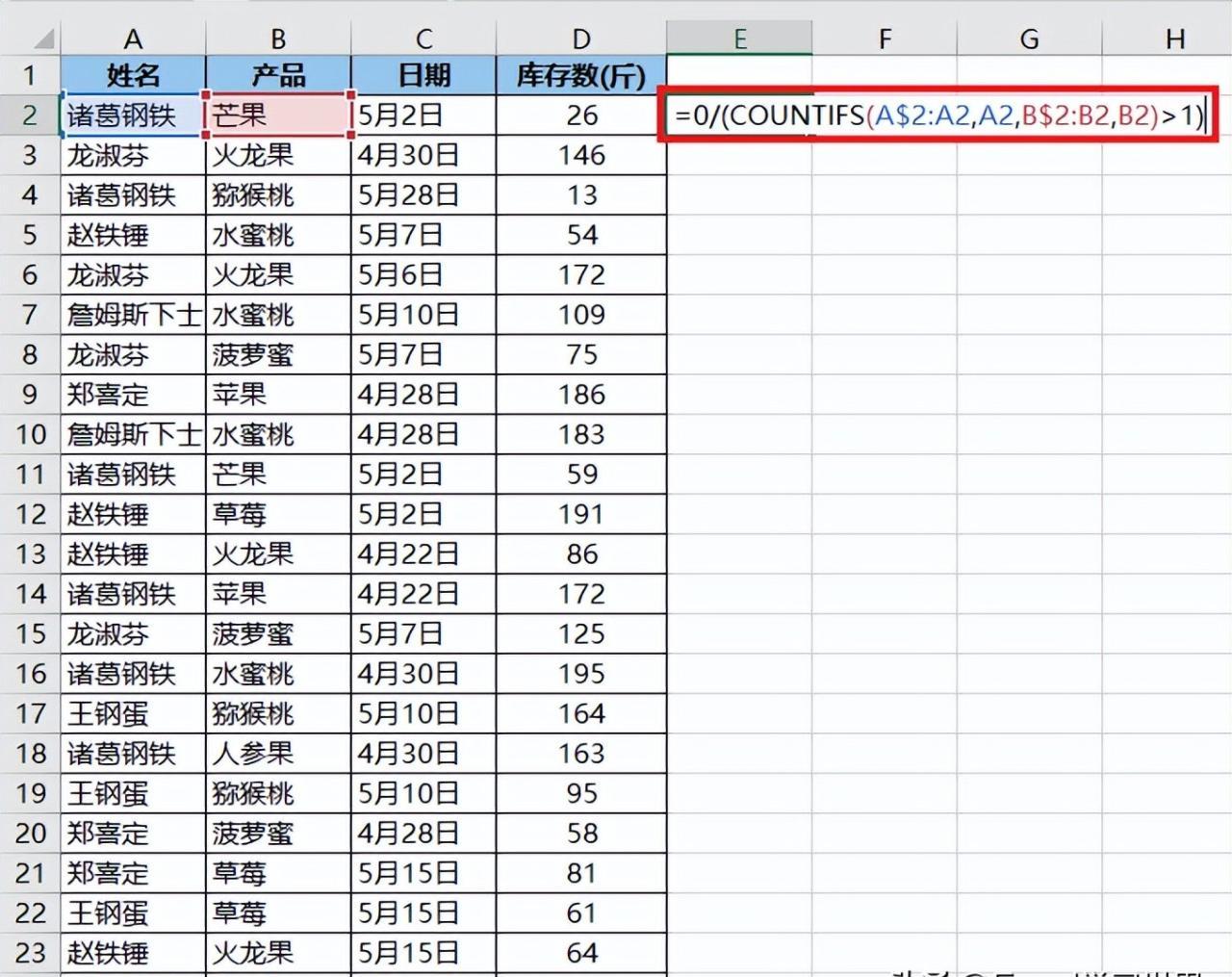Click cell D18 with value 163

pyautogui.click(x=581, y=754)
